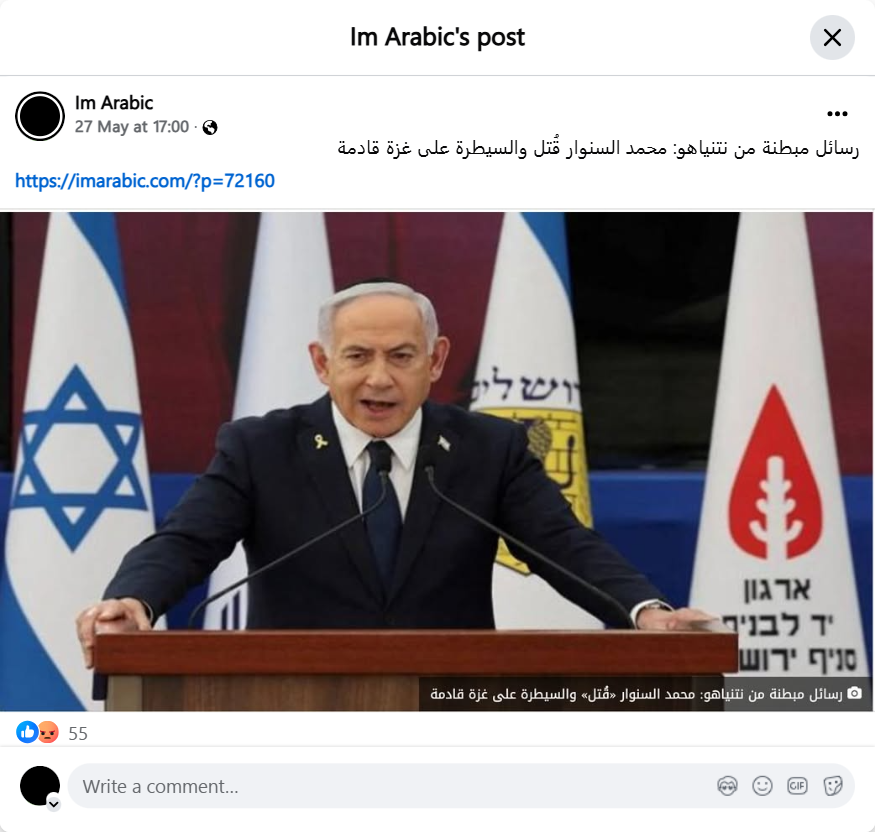Open the sticker picker in comment box
Screen dimensions: 875x832
(833, 786)
